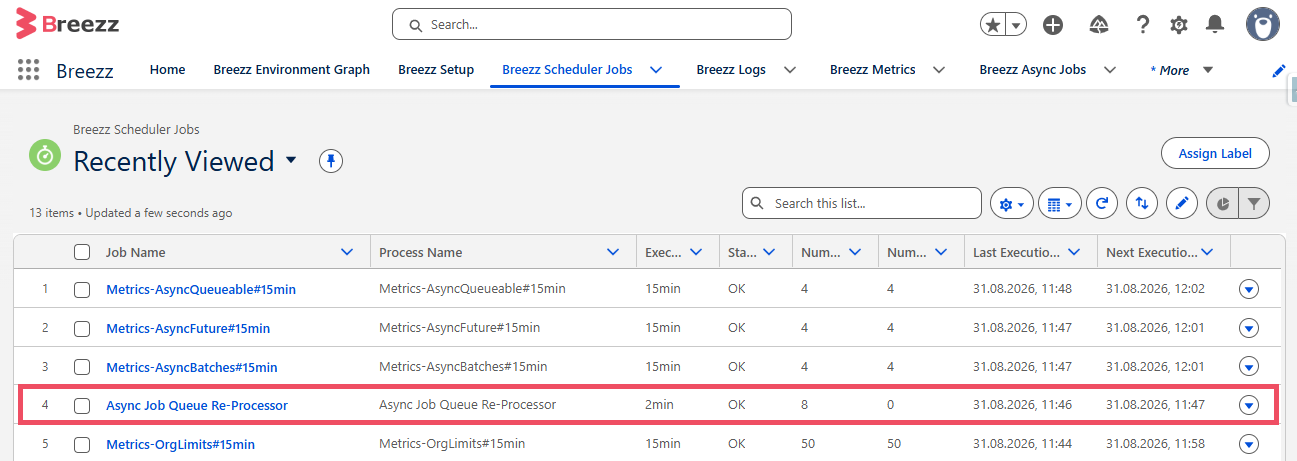Image resolution: width=1297 pixels, height=461 pixels.
Task: Open row actions for Metrics-AsyncQueueable#15min
Action: click(x=1248, y=289)
